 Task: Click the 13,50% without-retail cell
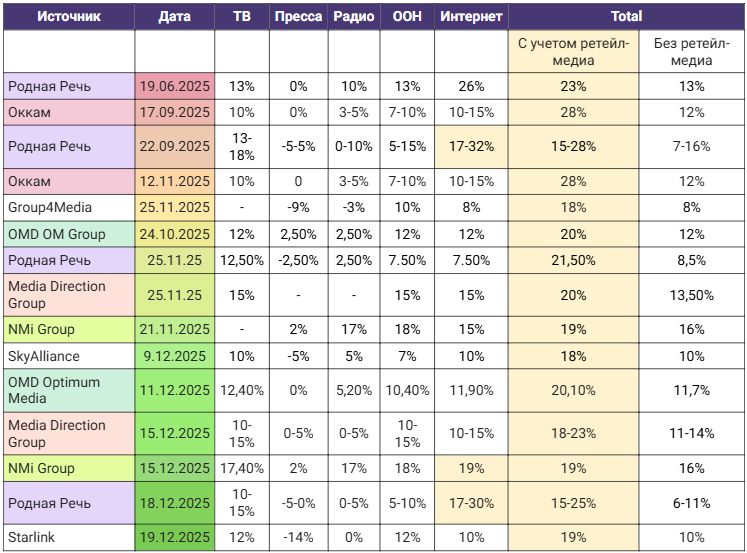tap(692, 295)
